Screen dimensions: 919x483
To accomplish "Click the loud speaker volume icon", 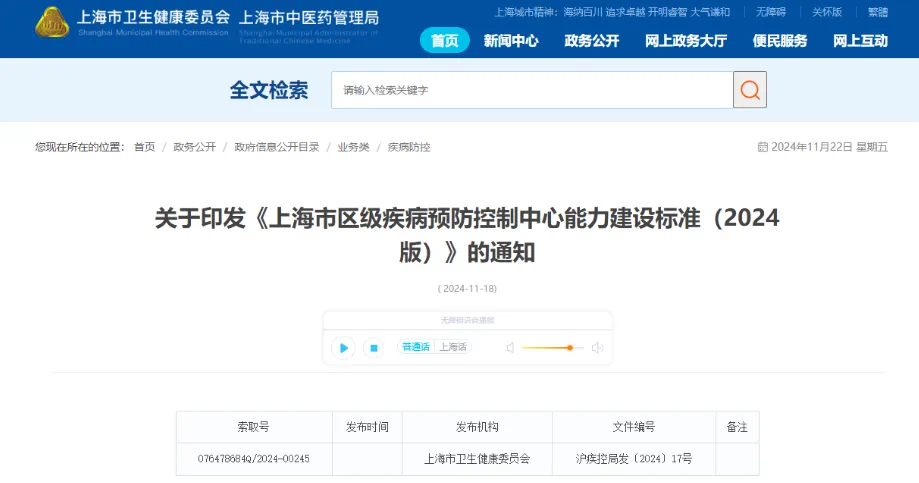I will point(597,348).
